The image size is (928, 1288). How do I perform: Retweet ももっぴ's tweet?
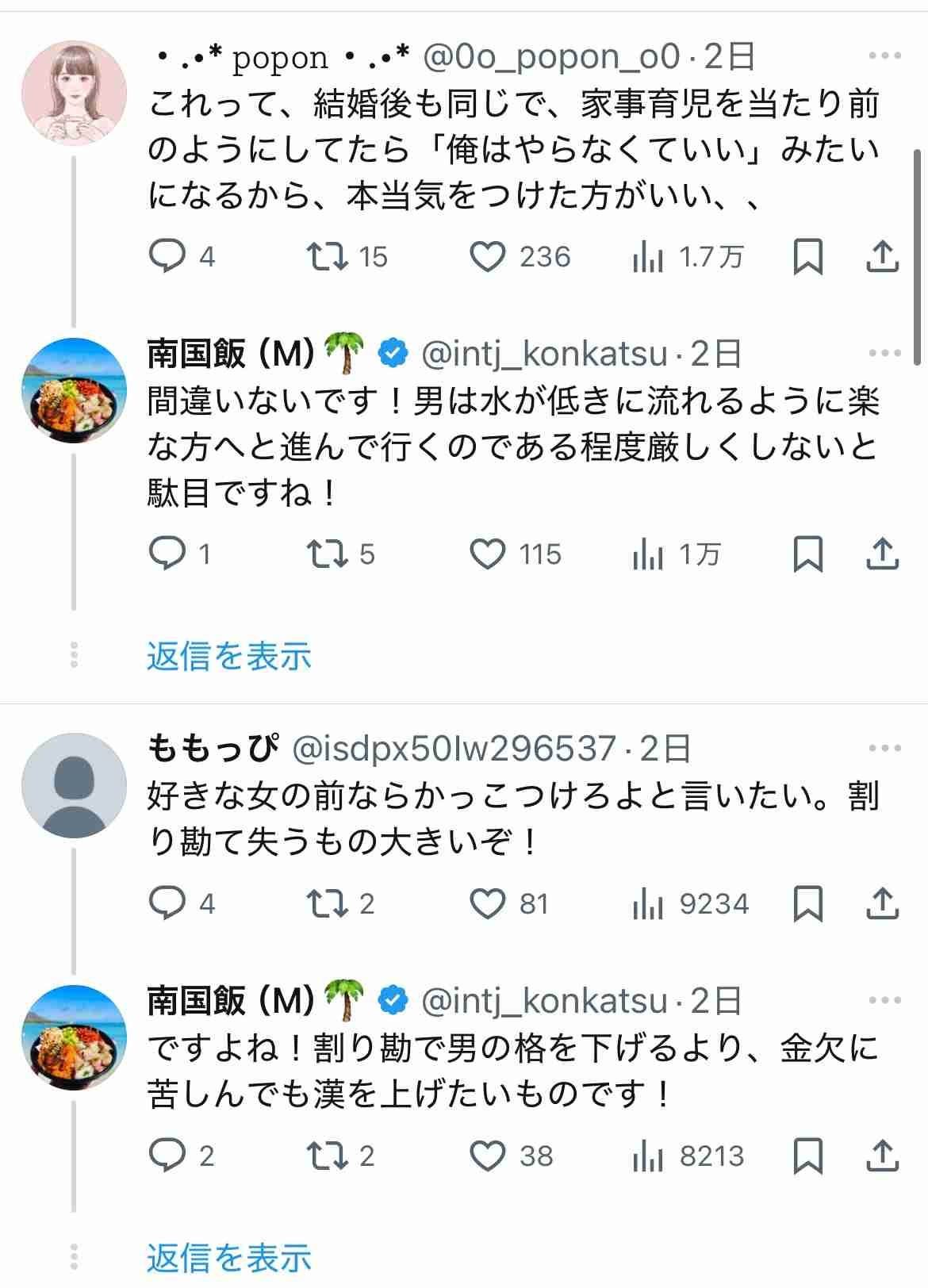tap(327, 903)
